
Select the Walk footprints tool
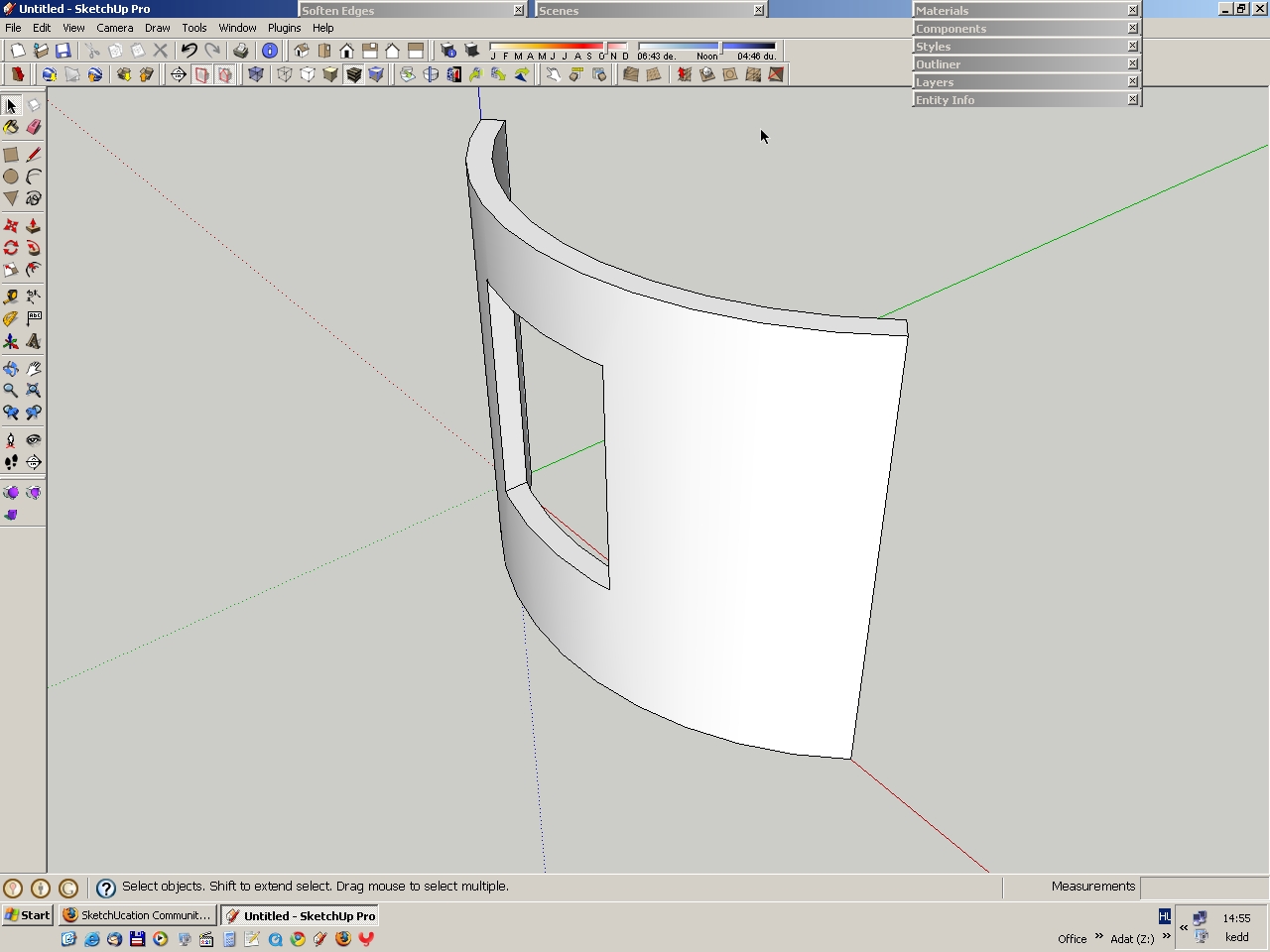pos(11,462)
